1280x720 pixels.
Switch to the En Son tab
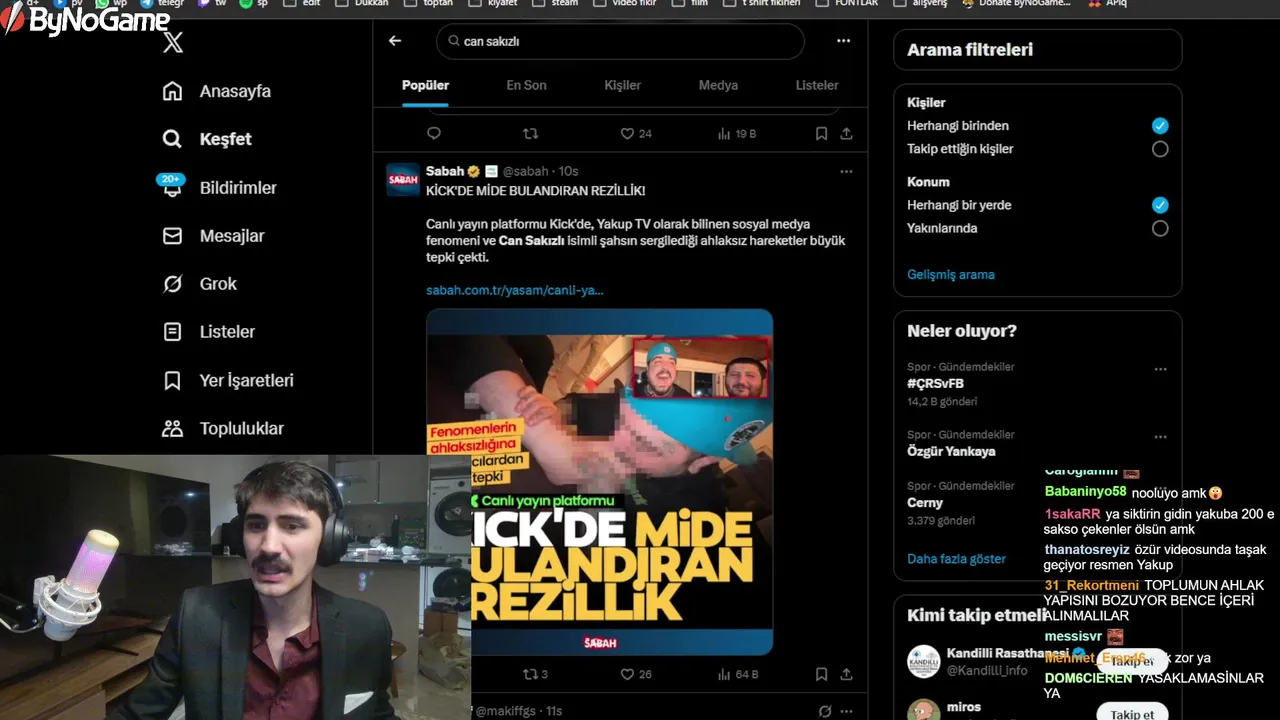pos(526,85)
